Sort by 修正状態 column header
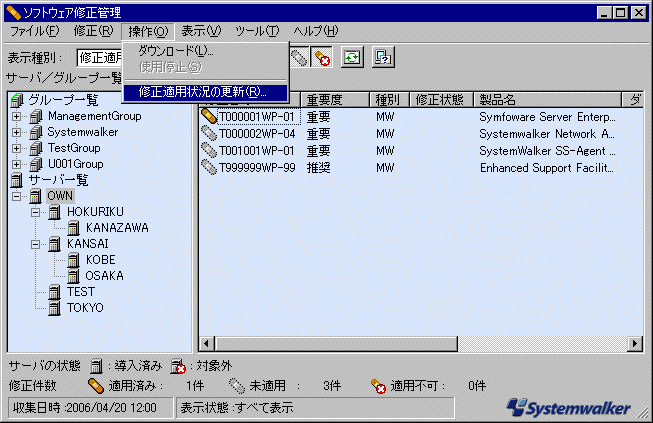Image resolution: width=653 pixels, height=423 pixels. point(441,100)
